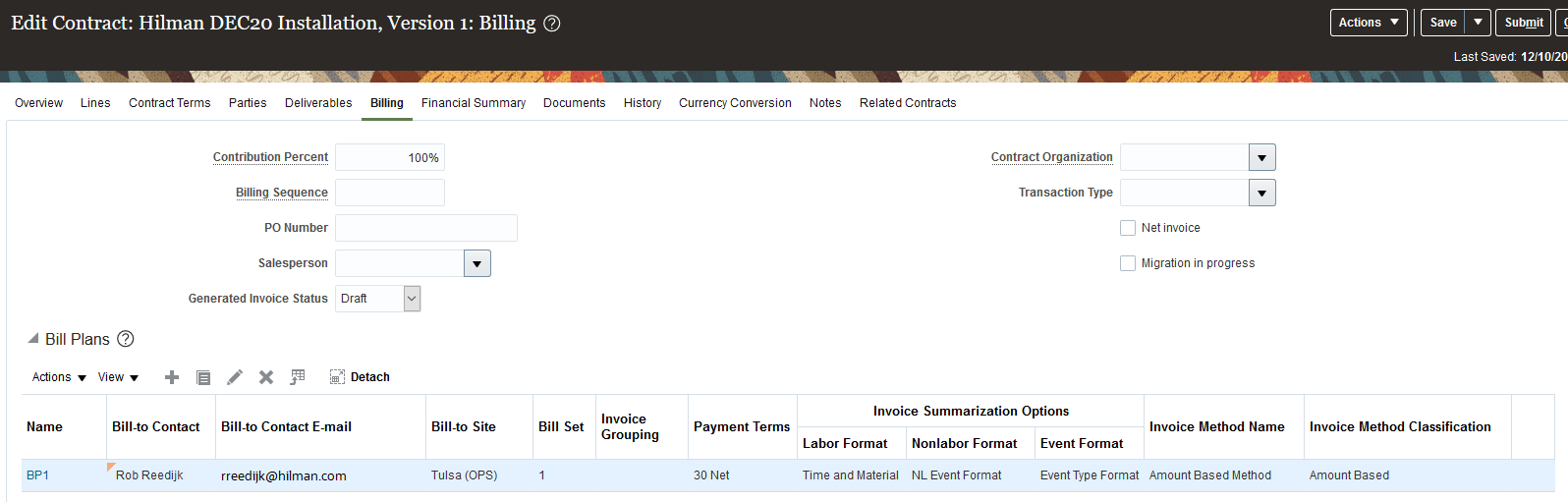Select the 30 Net payment terms cell
The image size is (1568, 502).
tap(743, 475)
